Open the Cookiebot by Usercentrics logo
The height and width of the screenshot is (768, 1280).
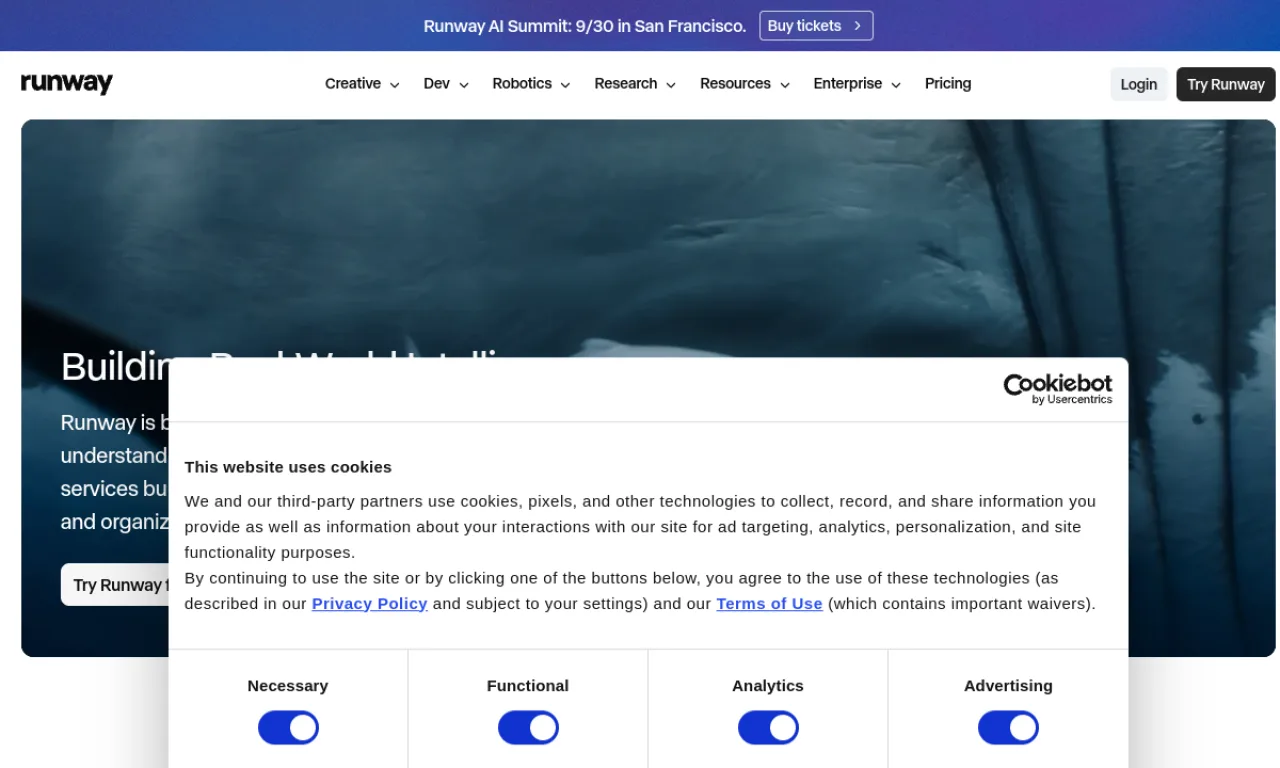(1058, 389)
